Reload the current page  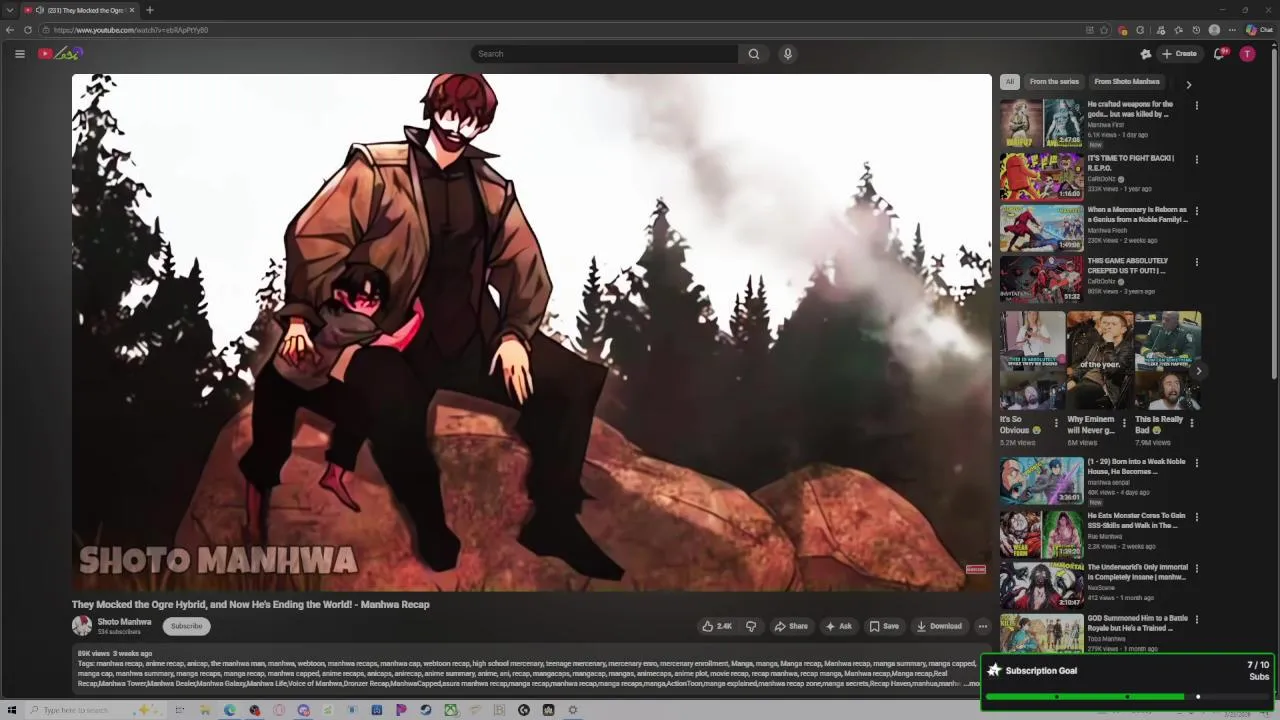27,30
